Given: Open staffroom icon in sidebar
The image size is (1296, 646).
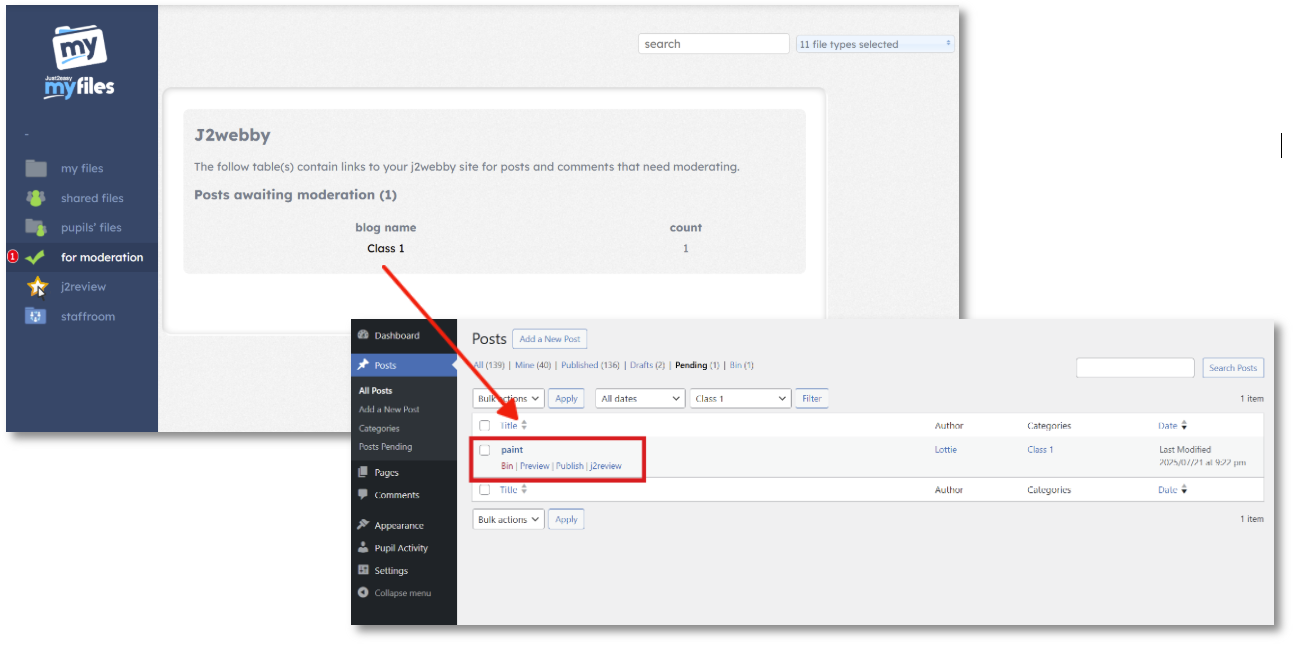Looking at the screenshot, I should coord(36,316).
